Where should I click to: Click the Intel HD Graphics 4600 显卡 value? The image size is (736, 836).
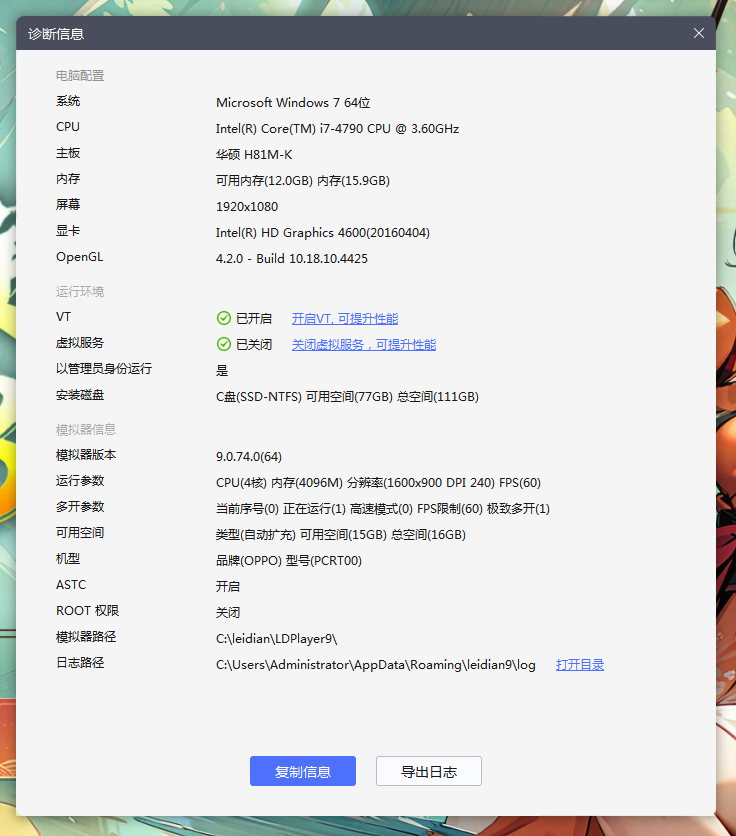point(322,233)
